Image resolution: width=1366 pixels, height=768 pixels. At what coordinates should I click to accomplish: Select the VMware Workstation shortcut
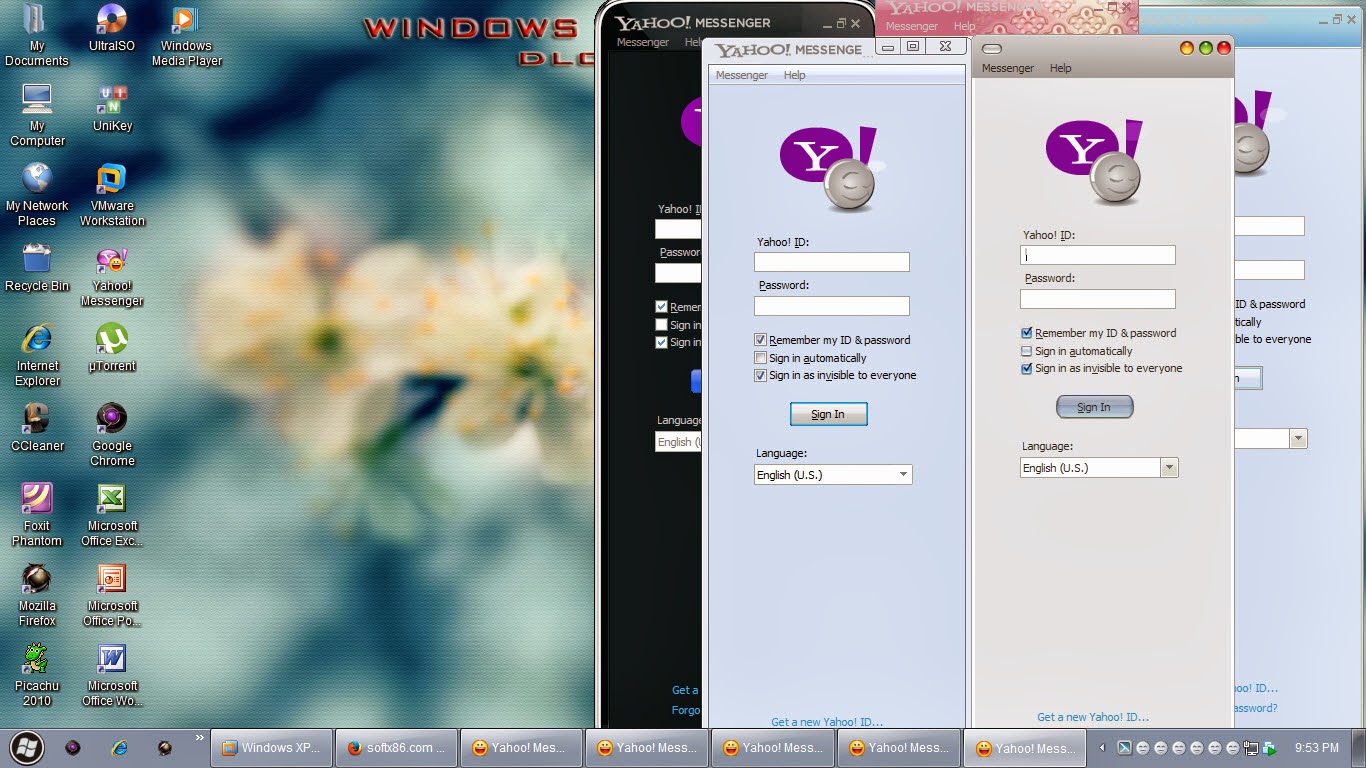(112, 195)
